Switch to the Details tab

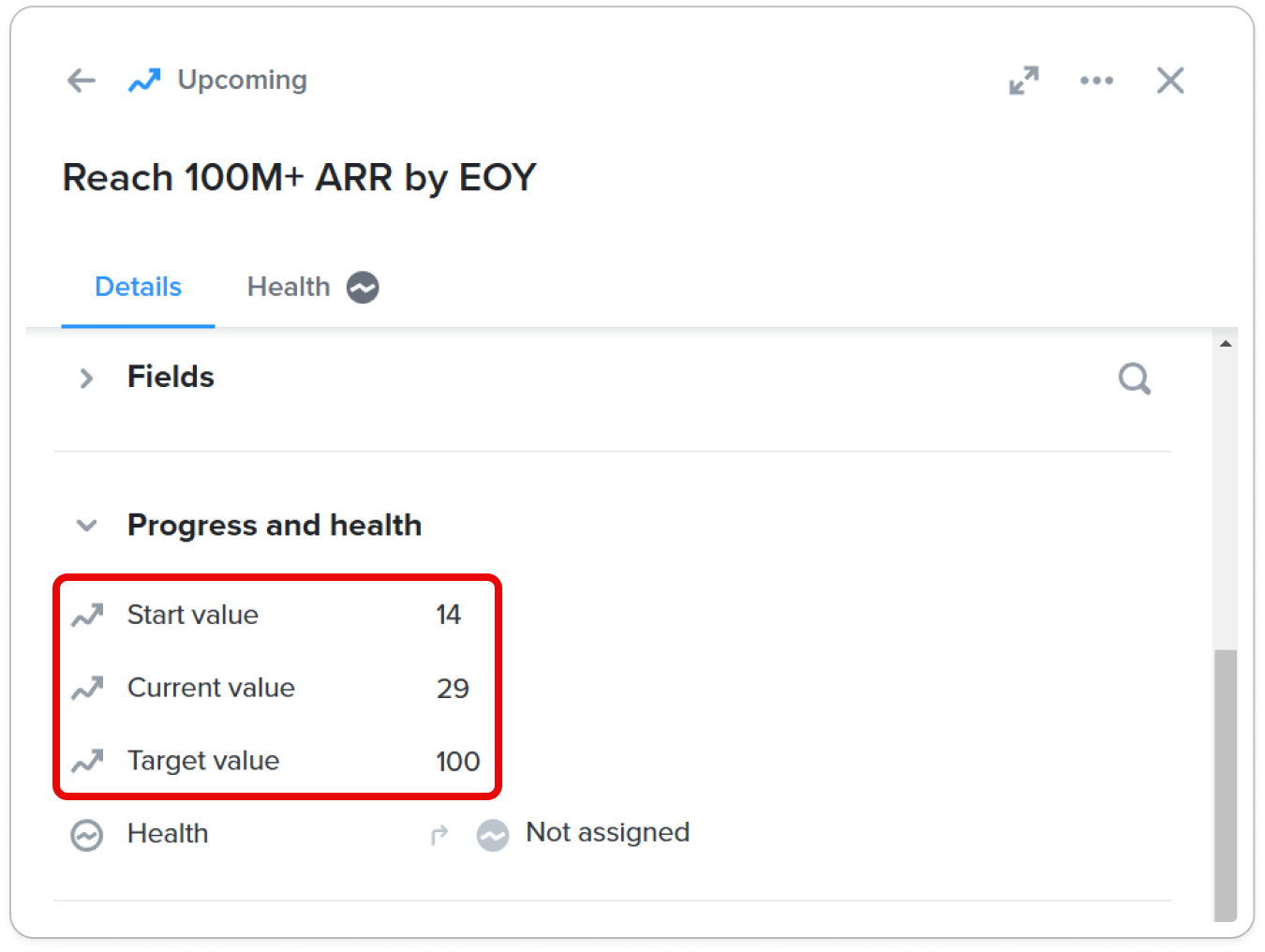tap(138, 287)
